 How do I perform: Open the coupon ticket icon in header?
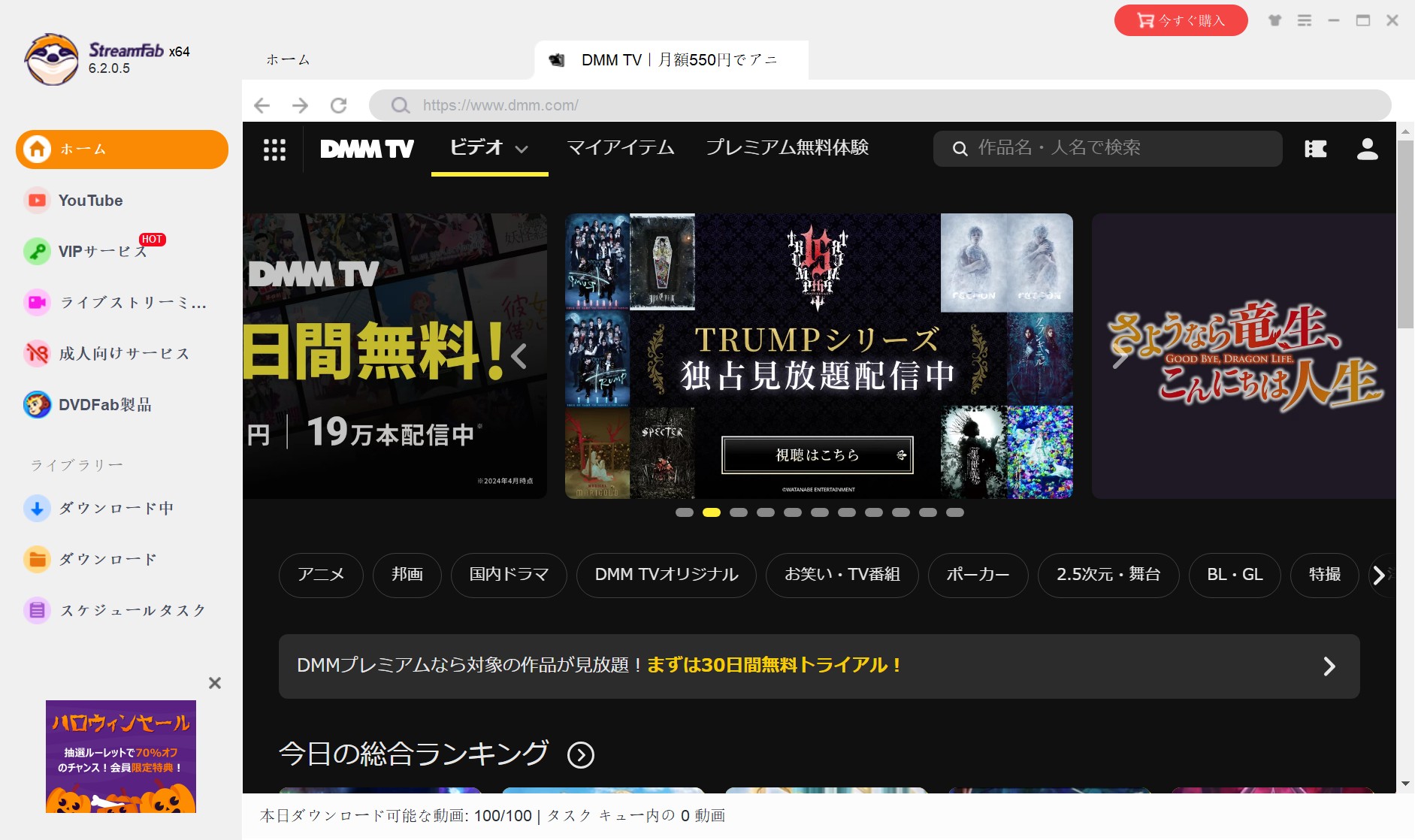coord(1316,149)
